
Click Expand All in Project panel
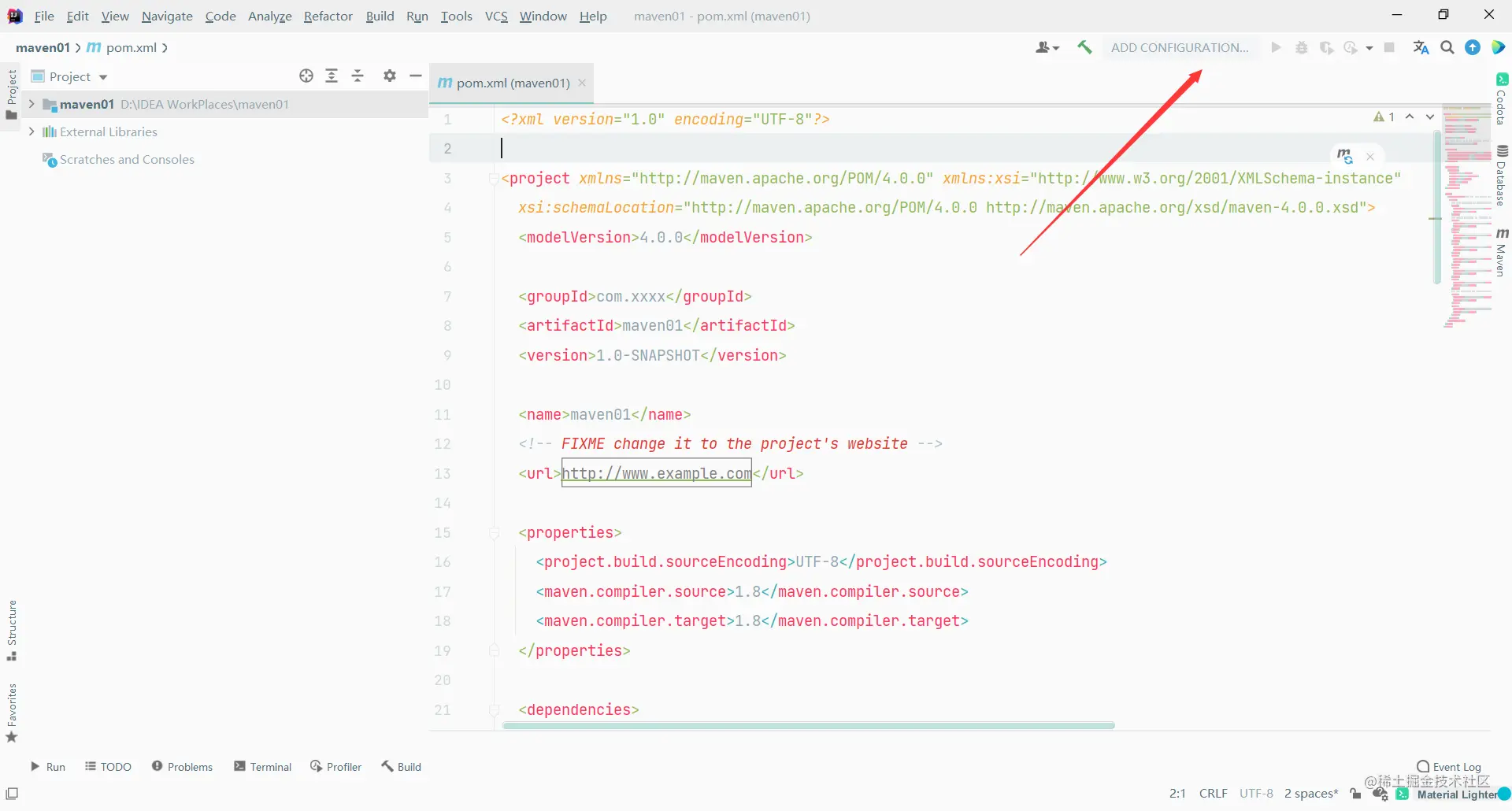tap(332, 76)
